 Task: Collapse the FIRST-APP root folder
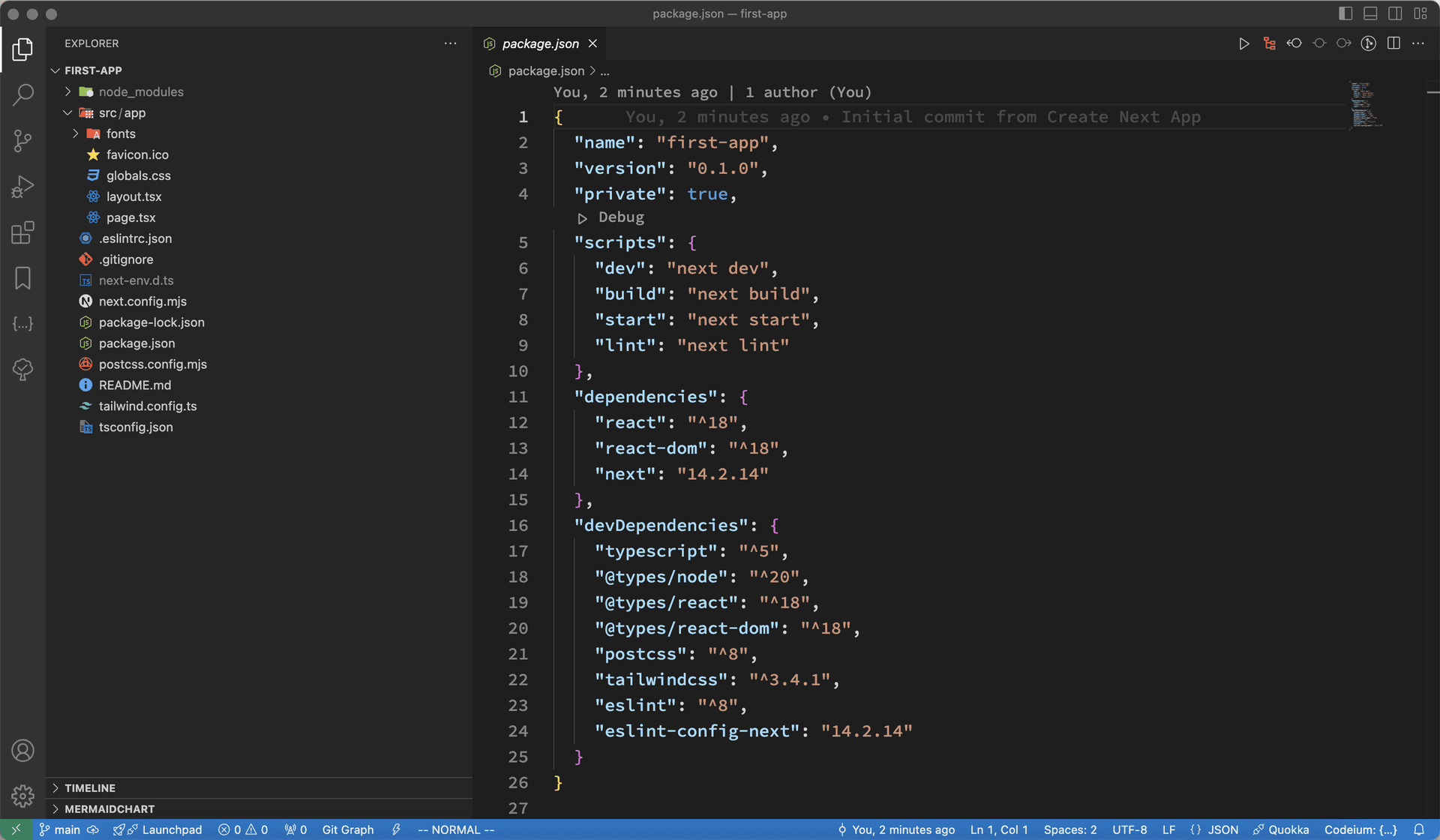[259, 70]
